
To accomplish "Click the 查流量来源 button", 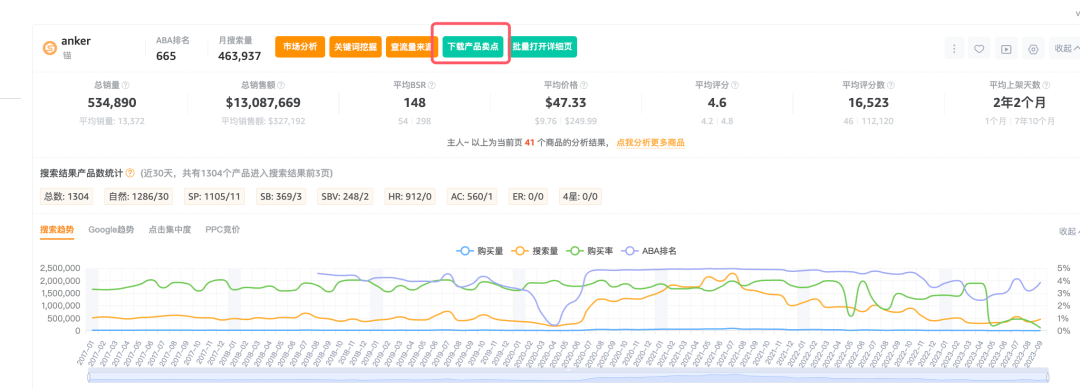I will coord(411,47).
